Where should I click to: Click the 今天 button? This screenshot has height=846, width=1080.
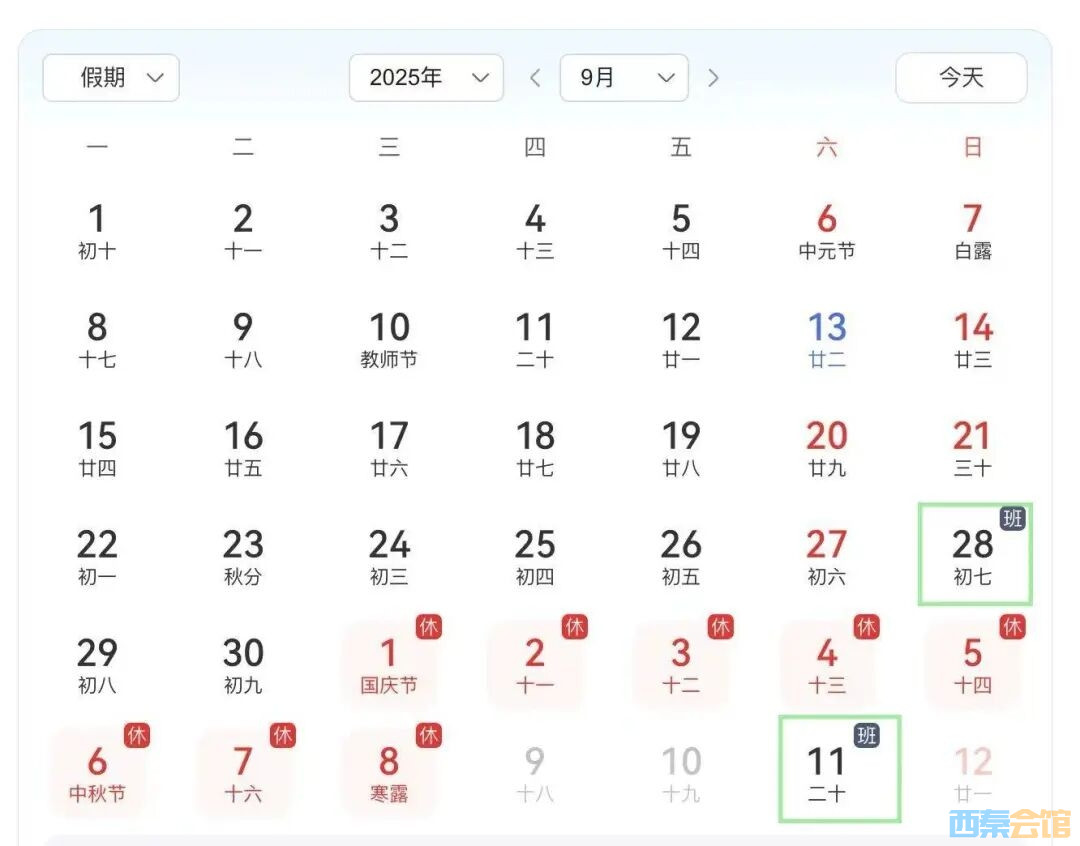point(961,78)
